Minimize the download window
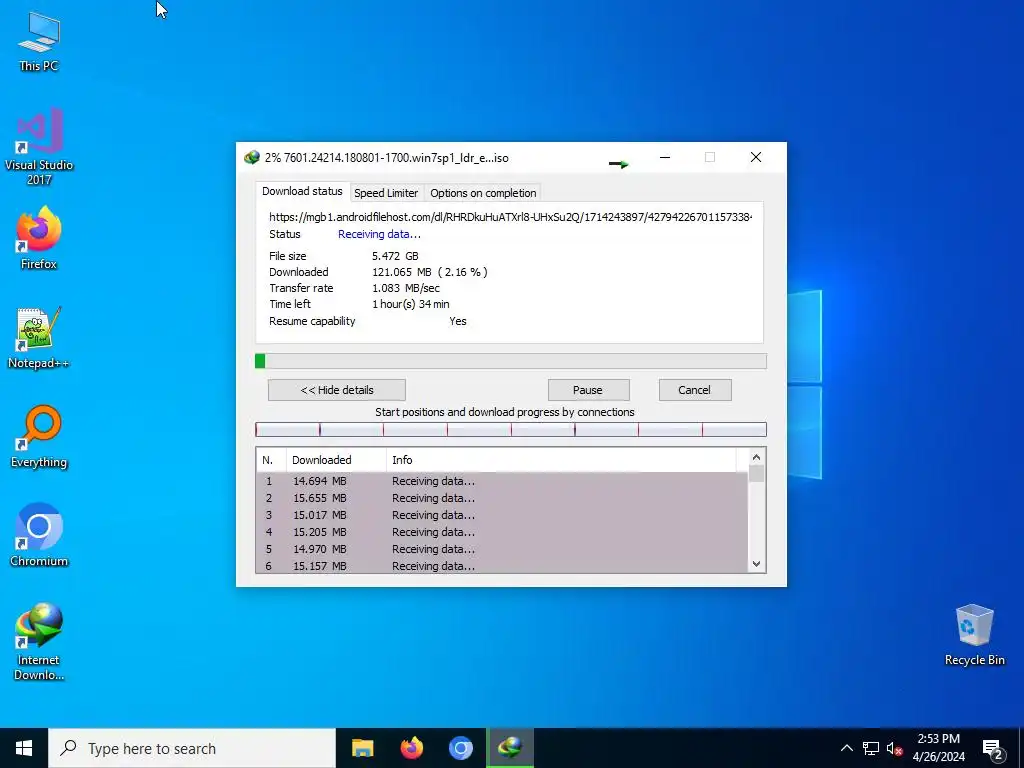 pyautogui.click(x=665, y=157)
